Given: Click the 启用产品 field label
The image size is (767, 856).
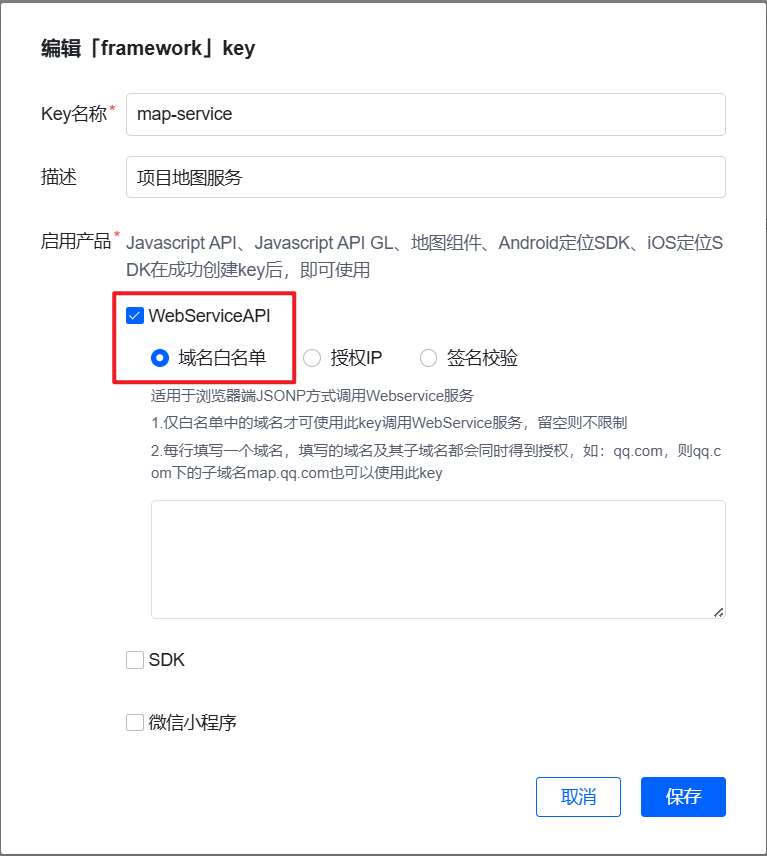Looking at the screenshot, I should pos(76,241).
